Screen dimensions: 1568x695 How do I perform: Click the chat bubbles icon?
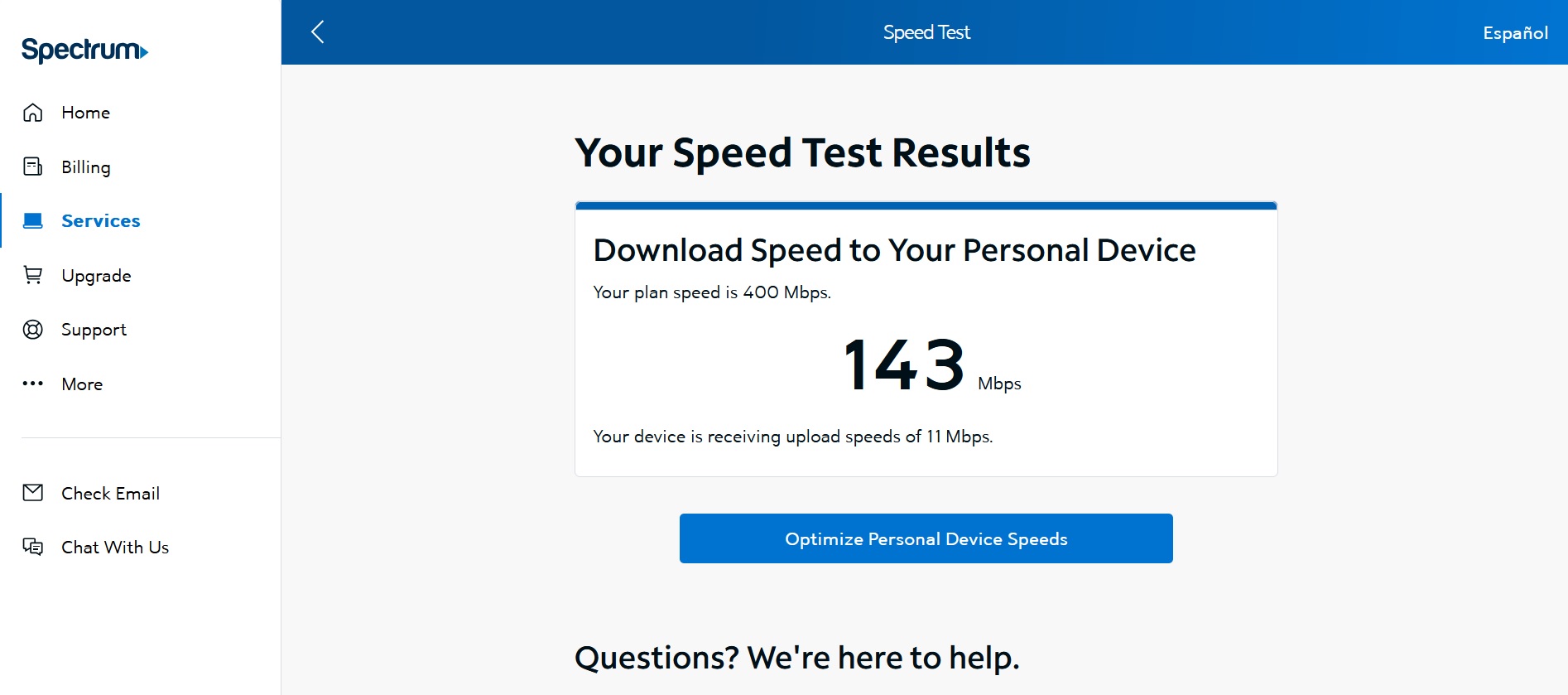coord(33,547)
